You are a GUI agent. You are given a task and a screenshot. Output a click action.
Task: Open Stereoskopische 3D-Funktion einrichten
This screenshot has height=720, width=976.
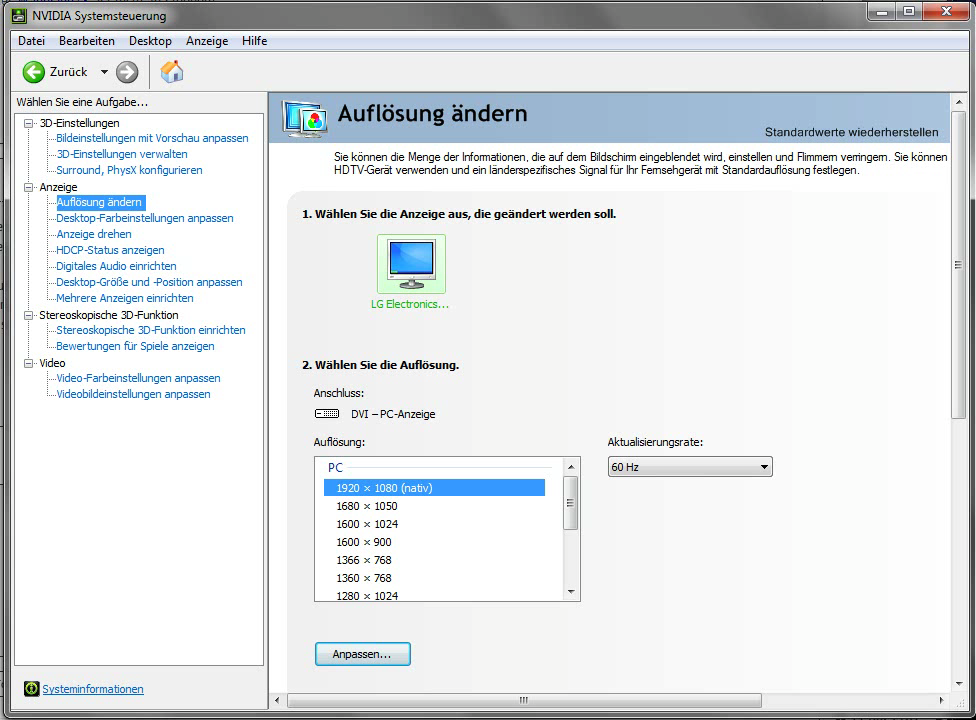point(151,330)
